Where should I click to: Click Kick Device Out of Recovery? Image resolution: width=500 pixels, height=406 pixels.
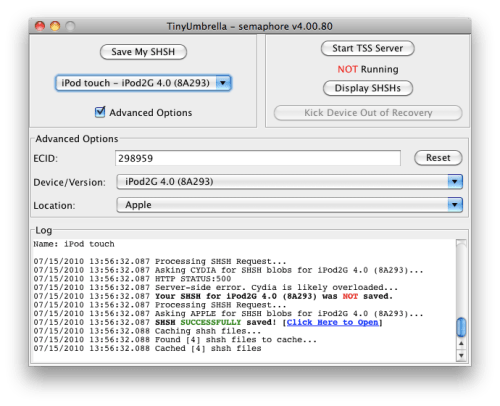click(x=368, y=113)
